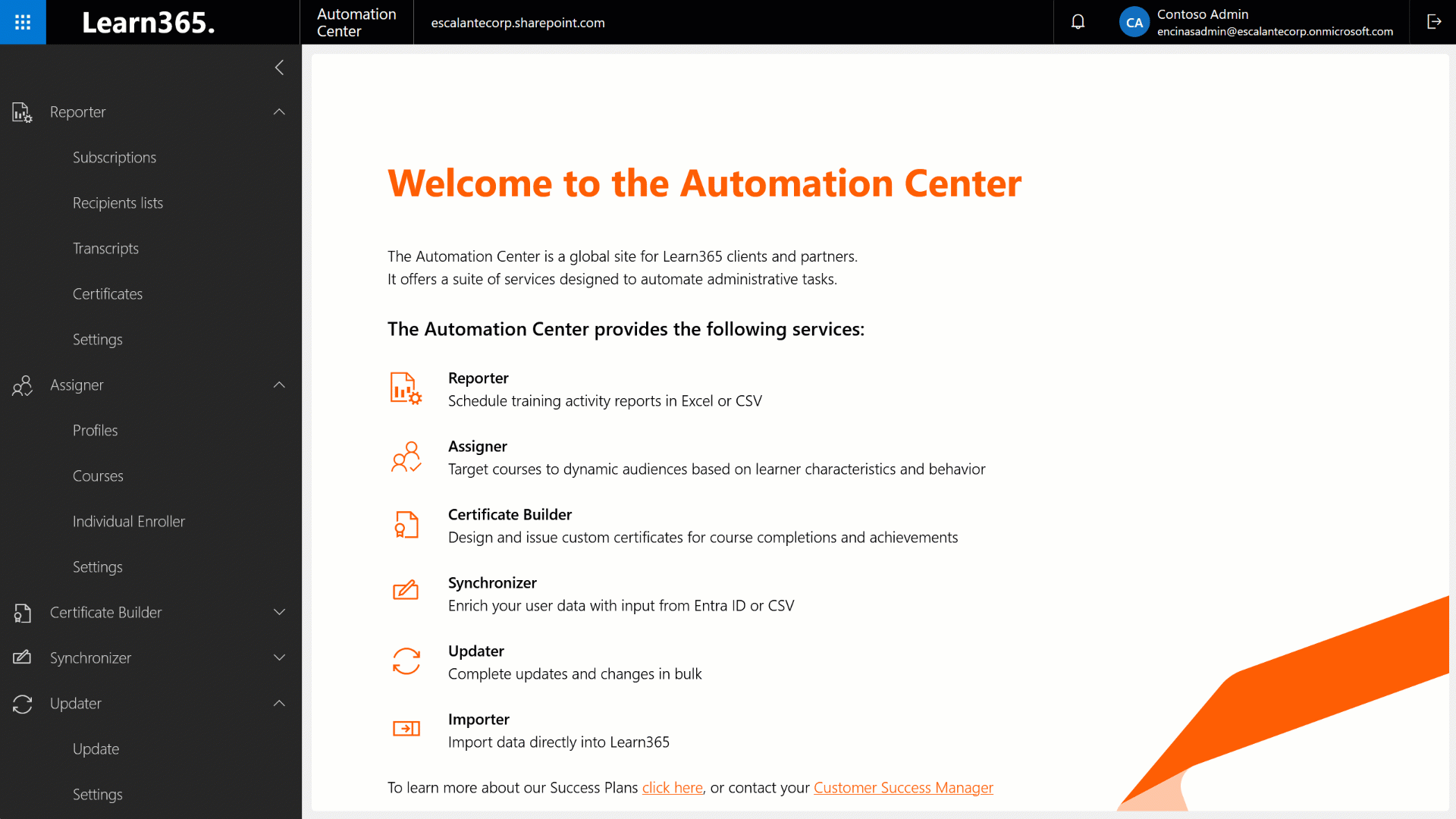Image resolution: width=1456 pixels, height=819 pixels.
Task: Click the notifications bell icon
Action: 1078,22
